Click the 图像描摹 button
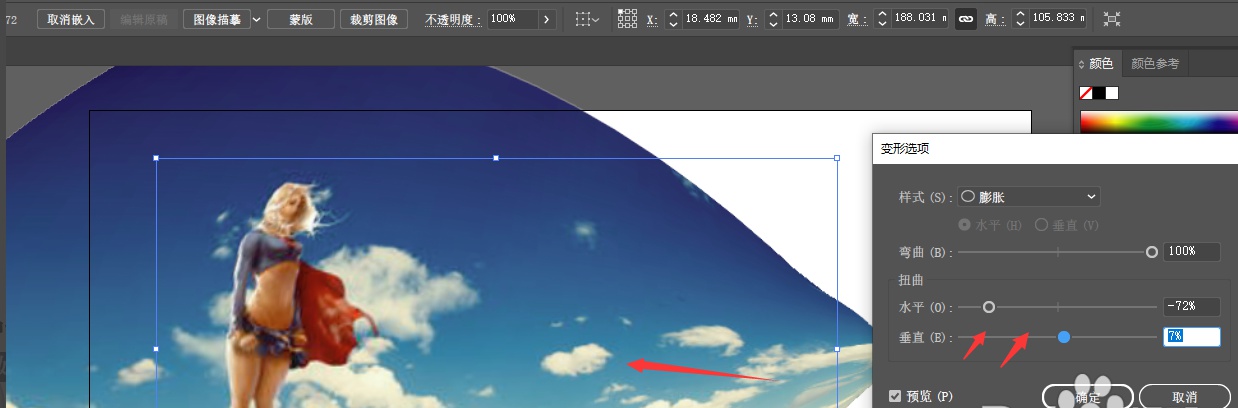1238x408 pixels. tap(216, 19)
